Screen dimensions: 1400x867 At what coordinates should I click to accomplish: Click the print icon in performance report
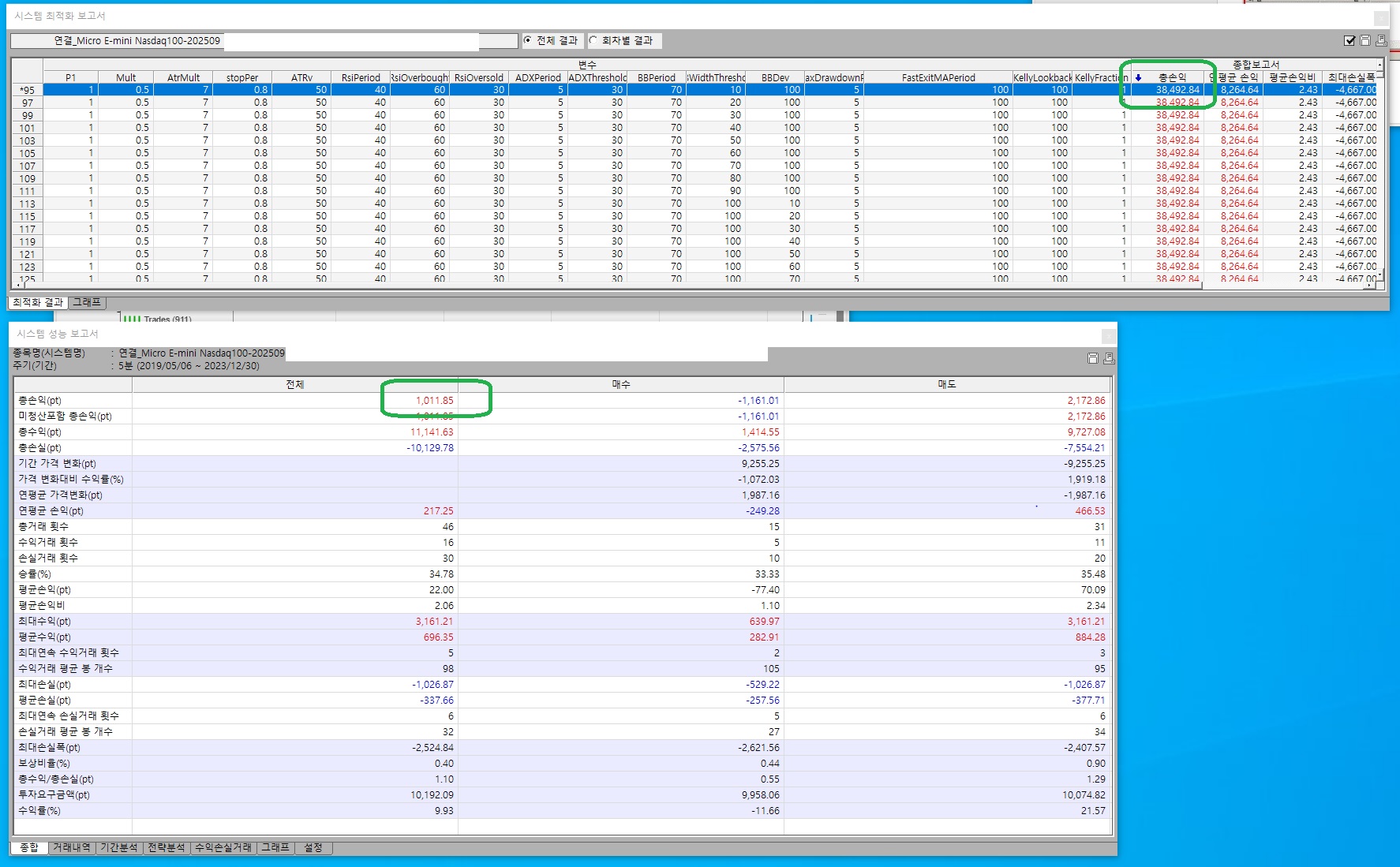[x=1109, y=358]
